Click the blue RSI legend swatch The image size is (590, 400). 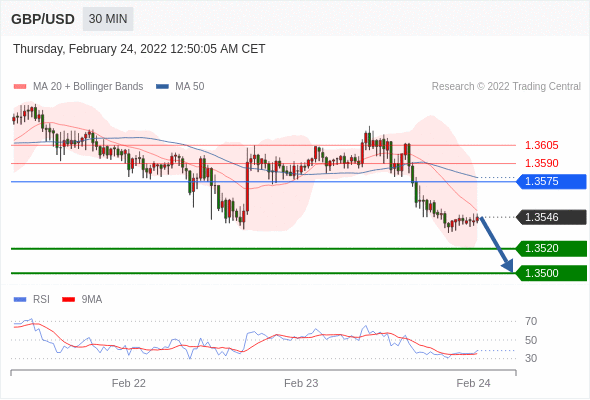click(20, 300)
